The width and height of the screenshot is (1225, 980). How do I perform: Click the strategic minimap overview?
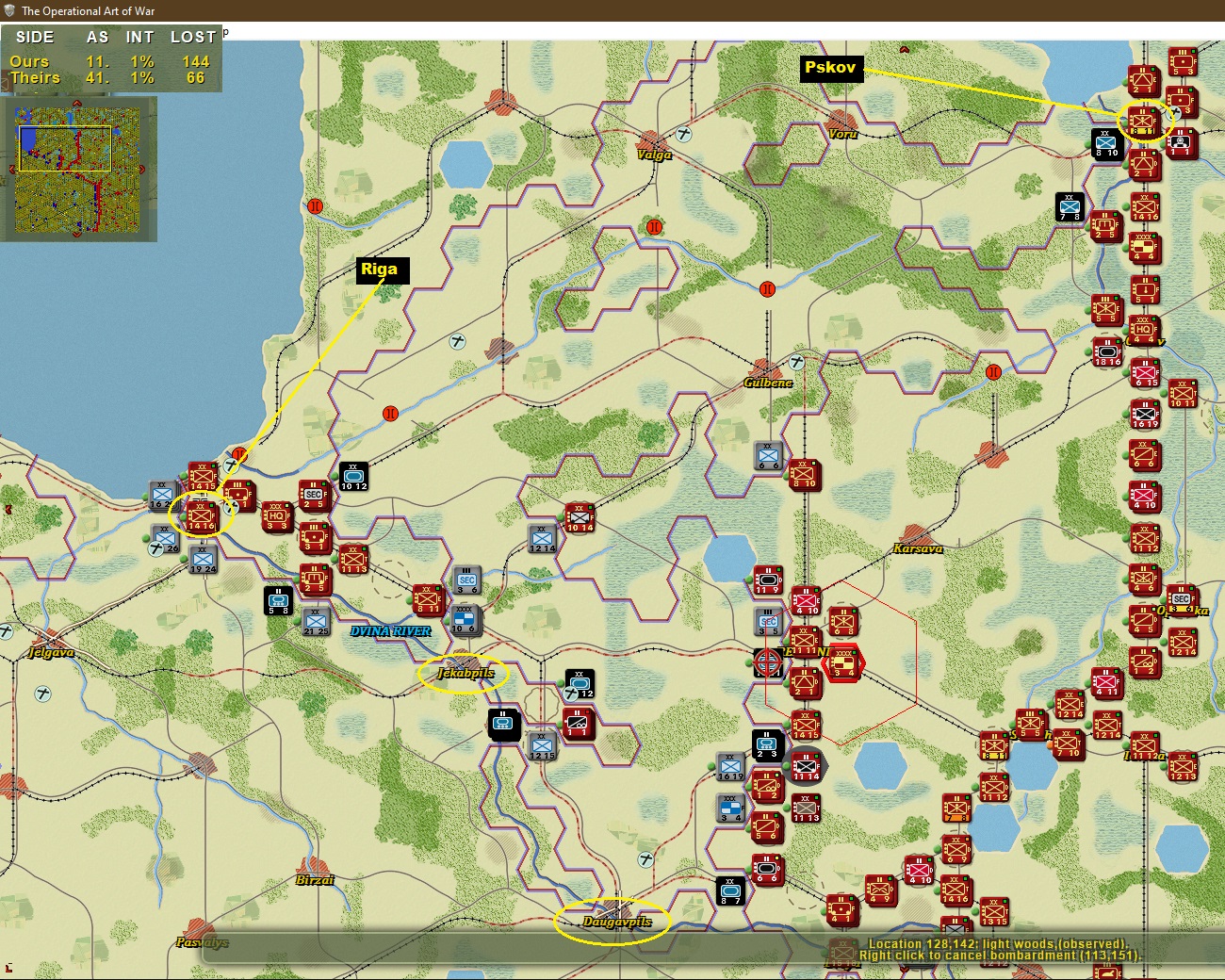pyautogui.click(x=79, y=169)
